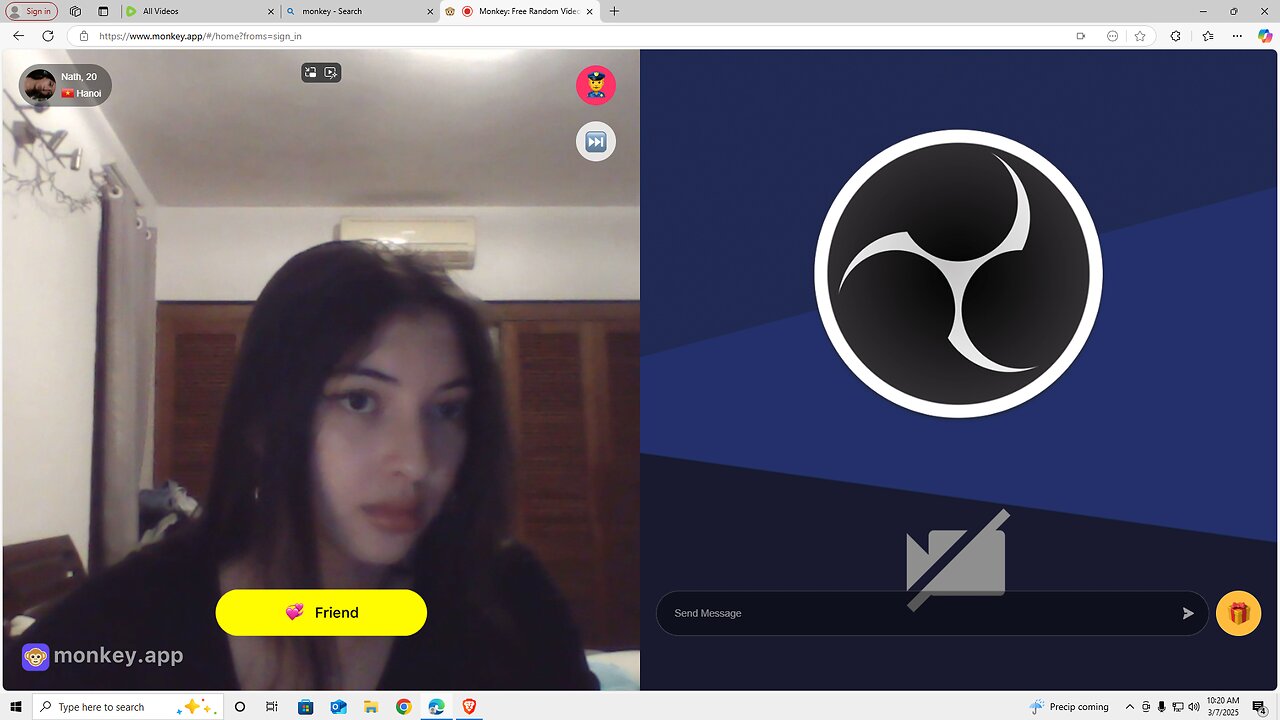
Task: Launch Brave browser from the taskbar
Action: tap(469, 707)
